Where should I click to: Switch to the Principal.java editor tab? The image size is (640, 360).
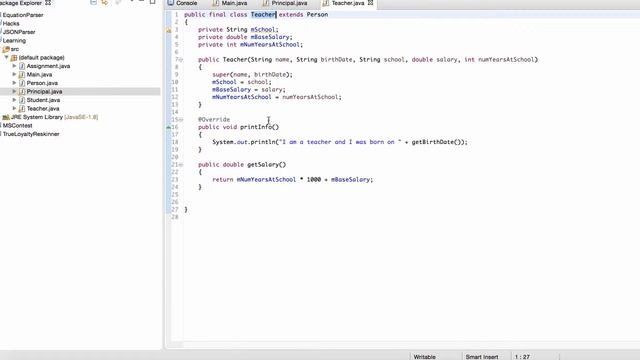(x=289, y=3)
